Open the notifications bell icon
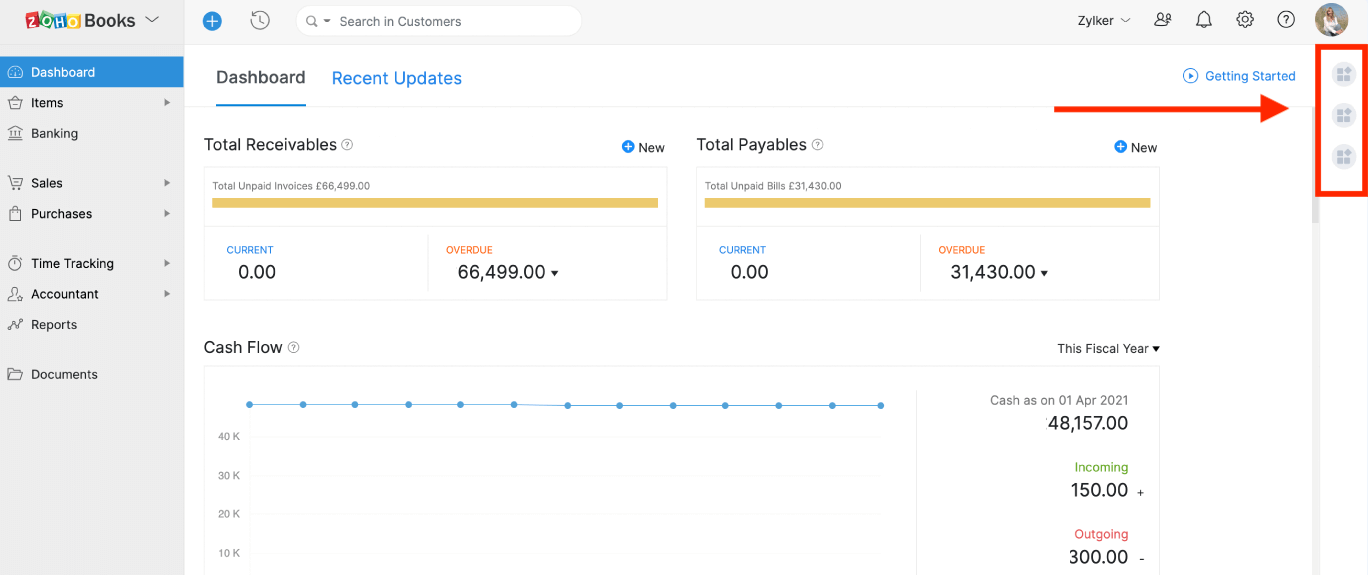Viewport: 1368px width, 575px height. 1204,20
